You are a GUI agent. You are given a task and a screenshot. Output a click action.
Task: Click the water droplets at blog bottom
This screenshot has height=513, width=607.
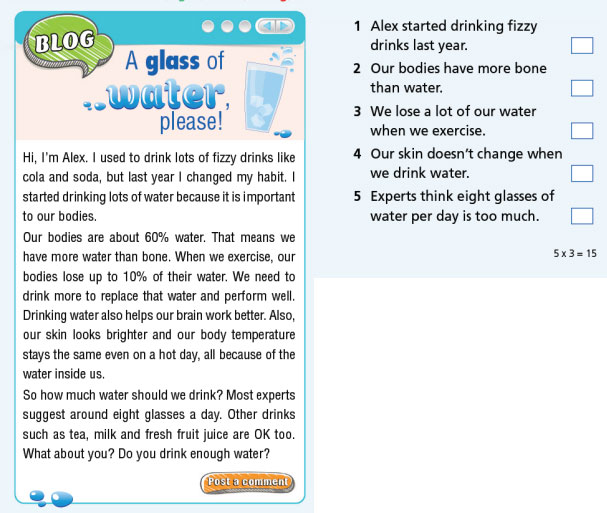coord(50,495)
